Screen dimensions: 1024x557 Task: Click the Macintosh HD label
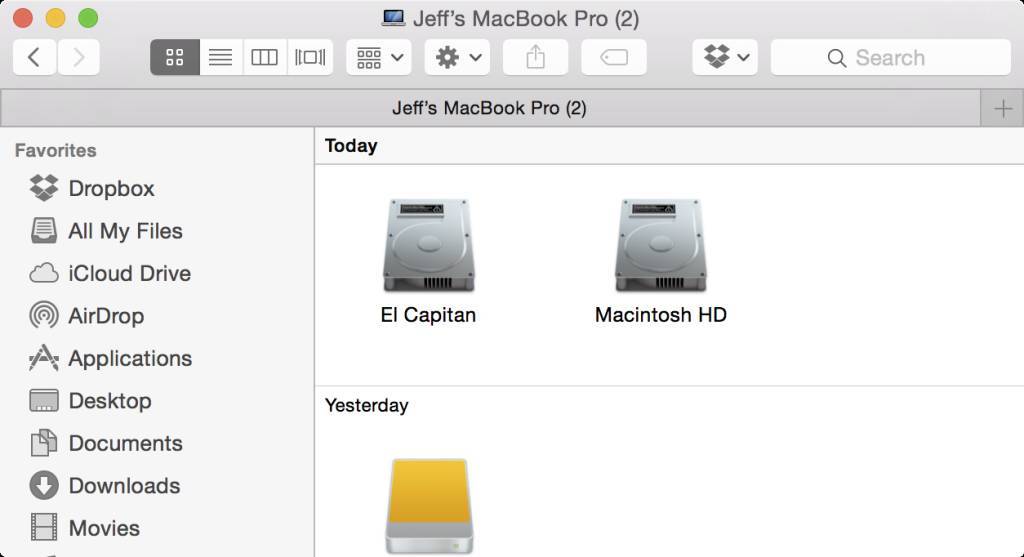click(660, 315)
